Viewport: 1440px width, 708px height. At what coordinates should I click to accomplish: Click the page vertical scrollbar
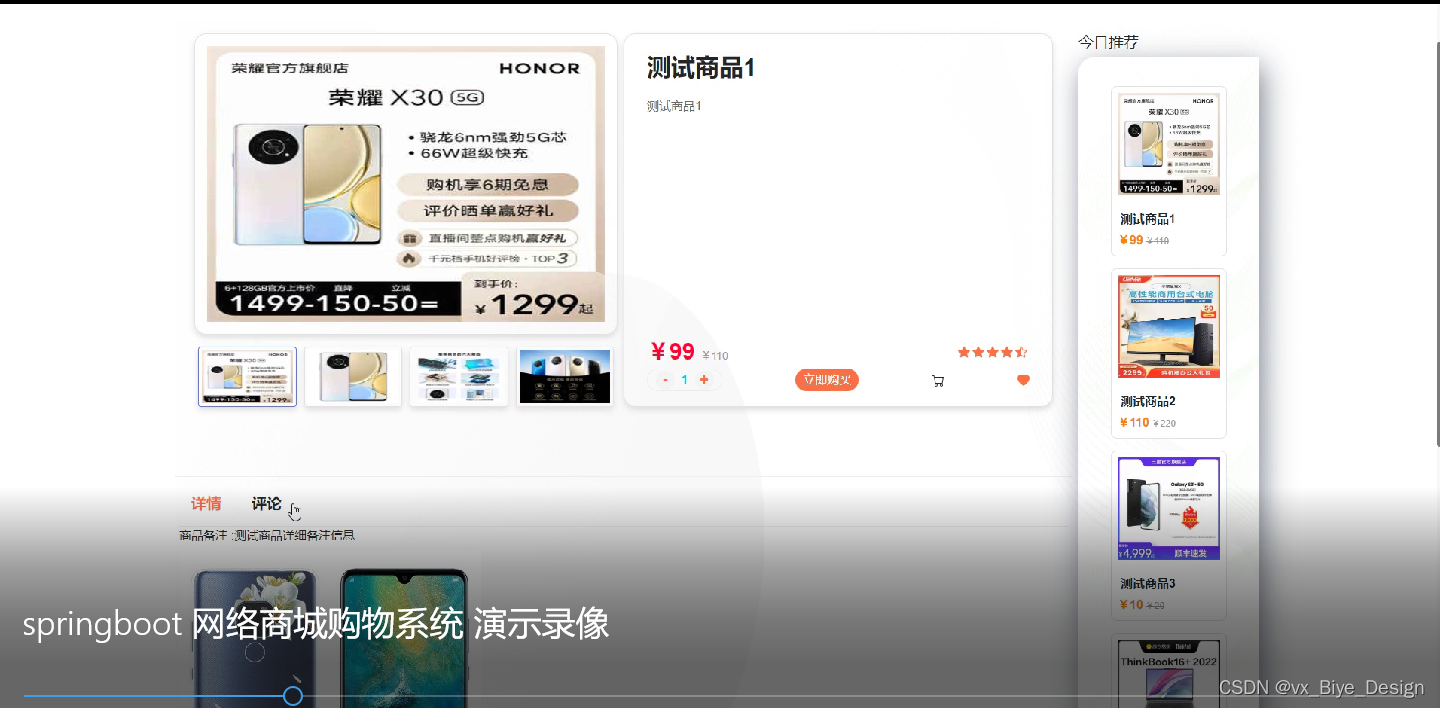(x=1436, y=244)
